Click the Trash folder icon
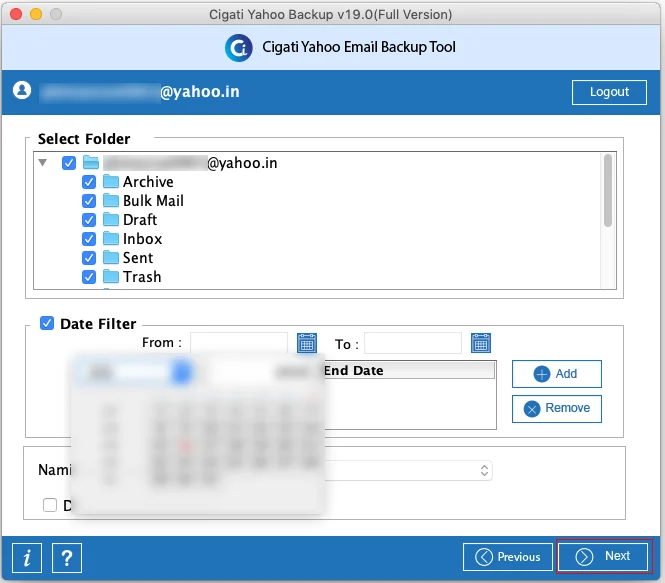665x583 pixels. point(111,277)
